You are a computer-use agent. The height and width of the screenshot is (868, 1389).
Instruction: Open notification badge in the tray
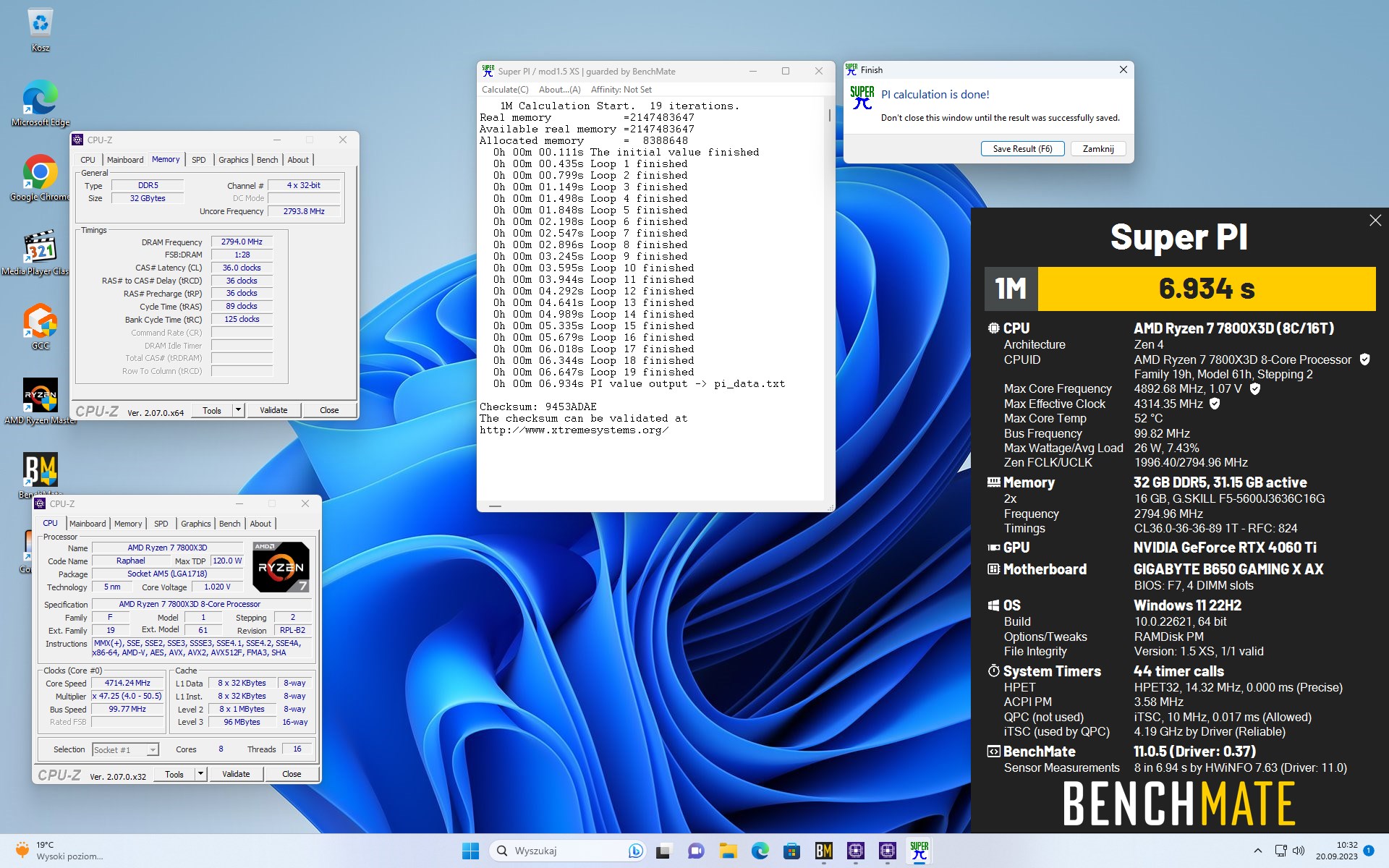[1369, 851]
